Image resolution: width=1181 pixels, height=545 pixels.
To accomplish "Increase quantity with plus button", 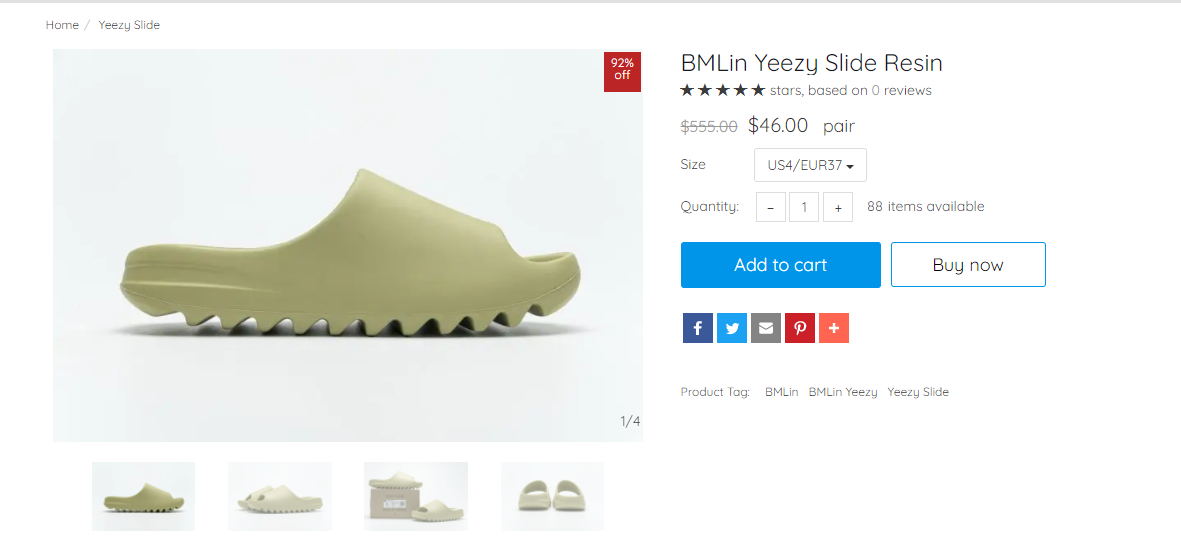I will tap(838, 207).
